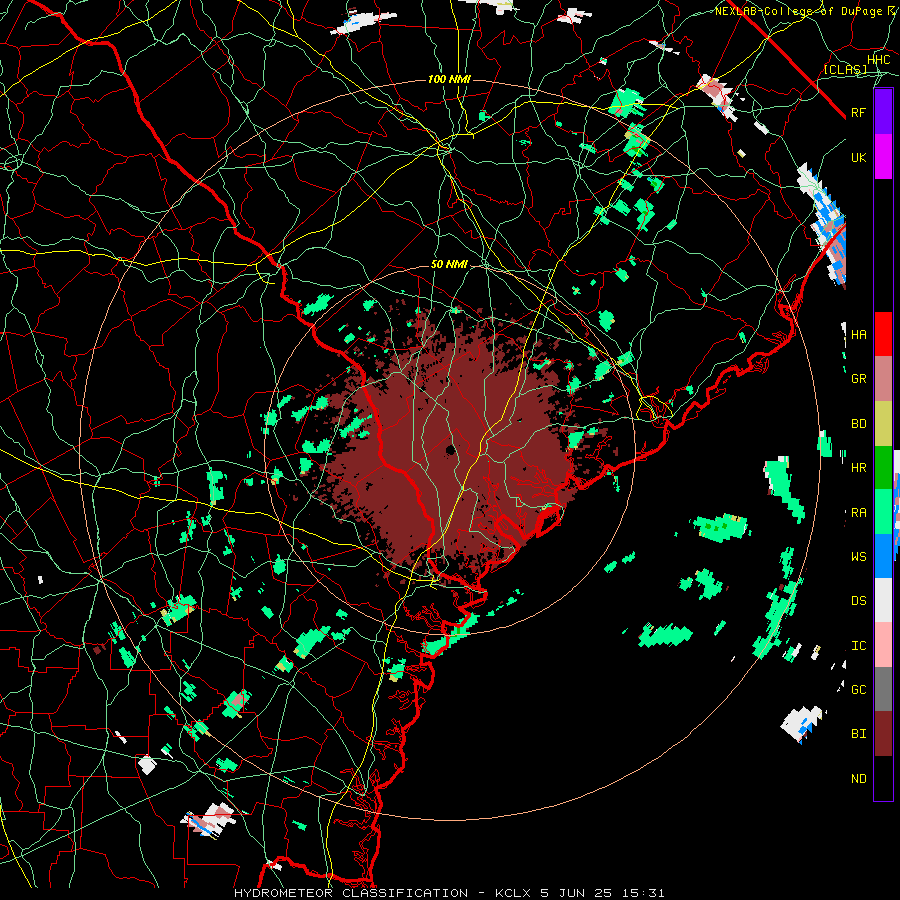900x900 pixels.
Task: Click the RA legend label
Action: [x=859, y=513]
